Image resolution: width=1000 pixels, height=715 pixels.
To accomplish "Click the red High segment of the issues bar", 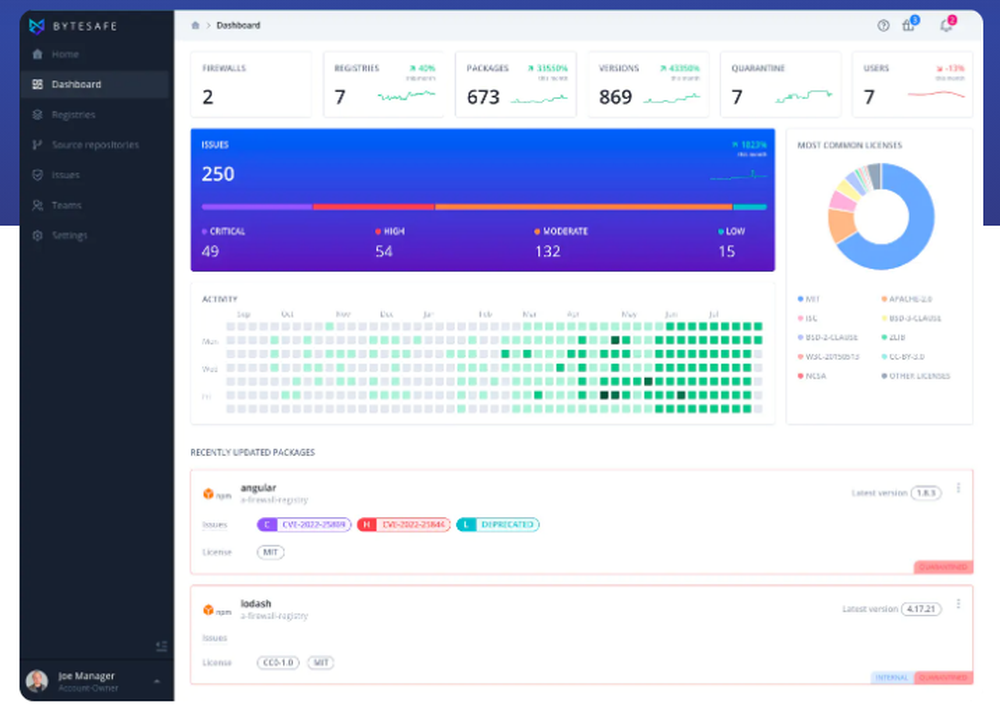I will tap(374, 207).
